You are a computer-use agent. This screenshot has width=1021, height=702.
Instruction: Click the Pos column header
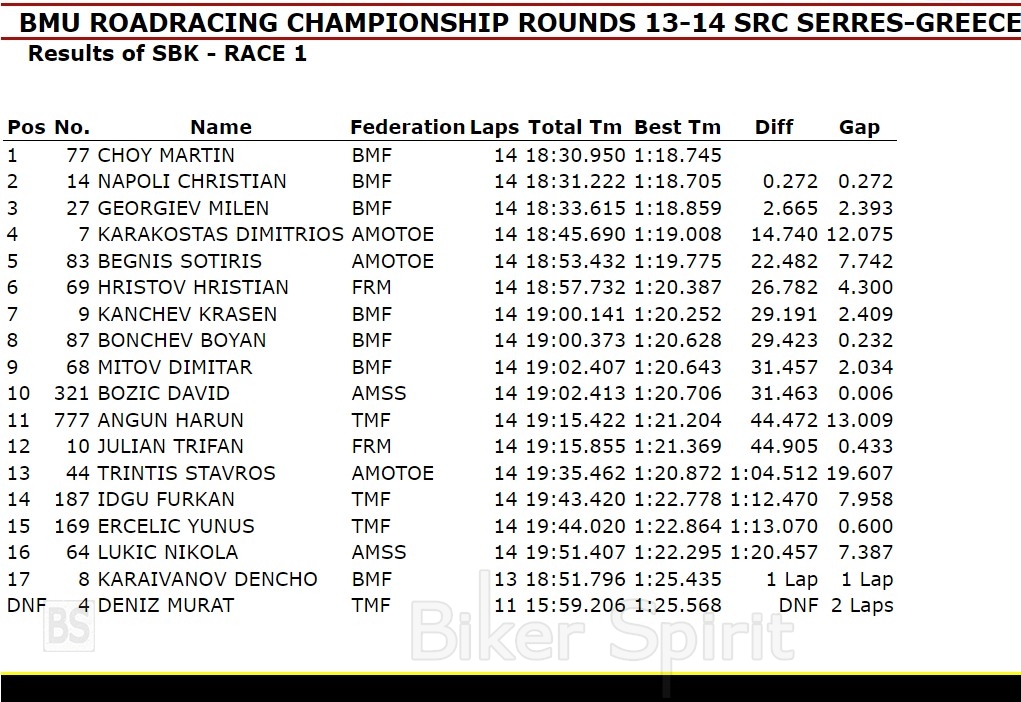tap(26, 127)
